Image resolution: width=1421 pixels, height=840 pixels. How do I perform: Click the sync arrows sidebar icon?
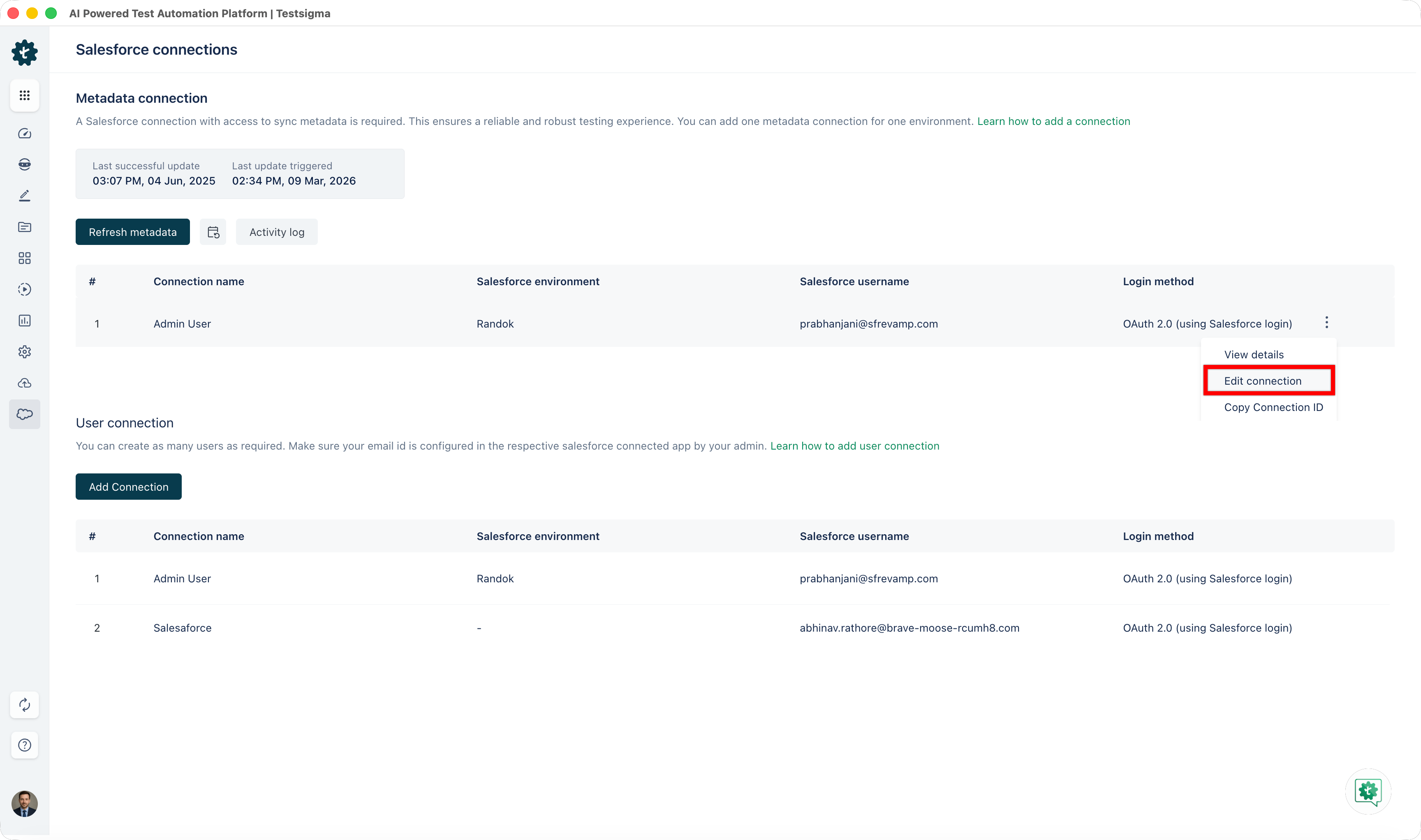click(24, 705)
